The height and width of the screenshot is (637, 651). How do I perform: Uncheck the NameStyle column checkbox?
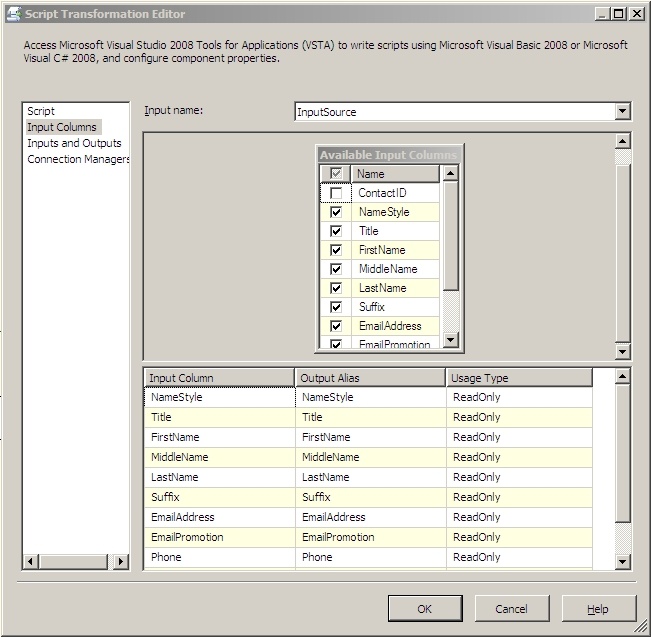[x=335, y=212]
